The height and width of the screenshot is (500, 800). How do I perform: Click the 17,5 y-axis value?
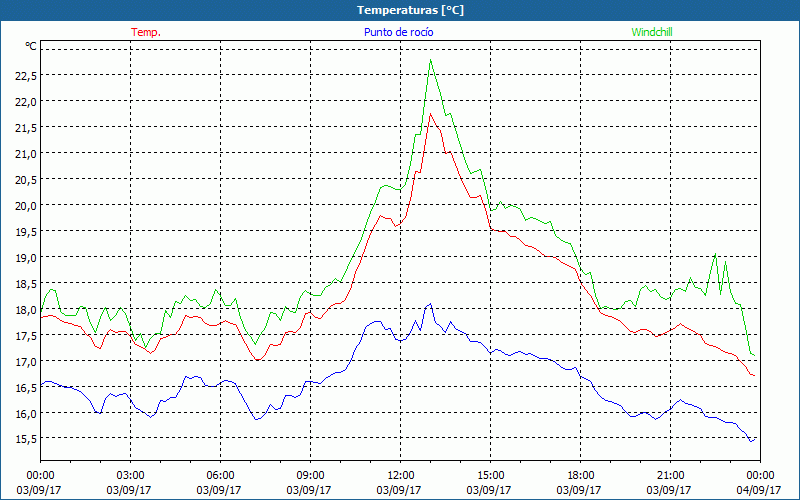coord(26,335)
